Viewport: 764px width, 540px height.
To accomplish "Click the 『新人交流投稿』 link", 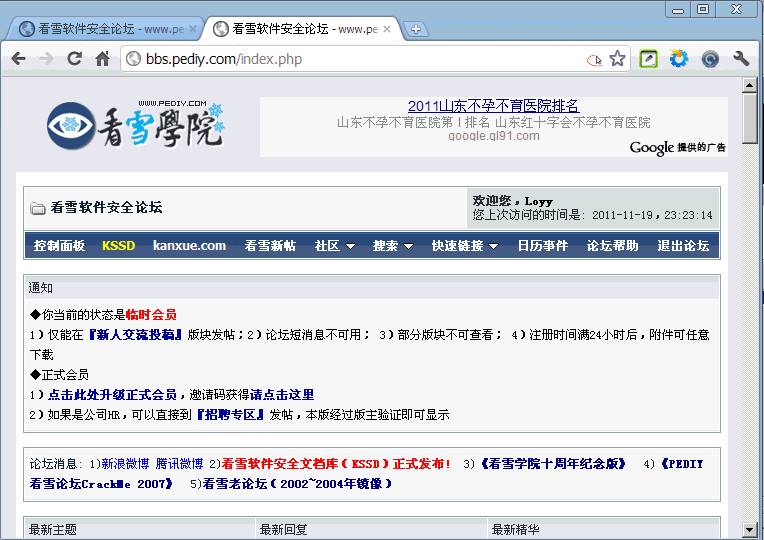I will click(x=135, y=335).
